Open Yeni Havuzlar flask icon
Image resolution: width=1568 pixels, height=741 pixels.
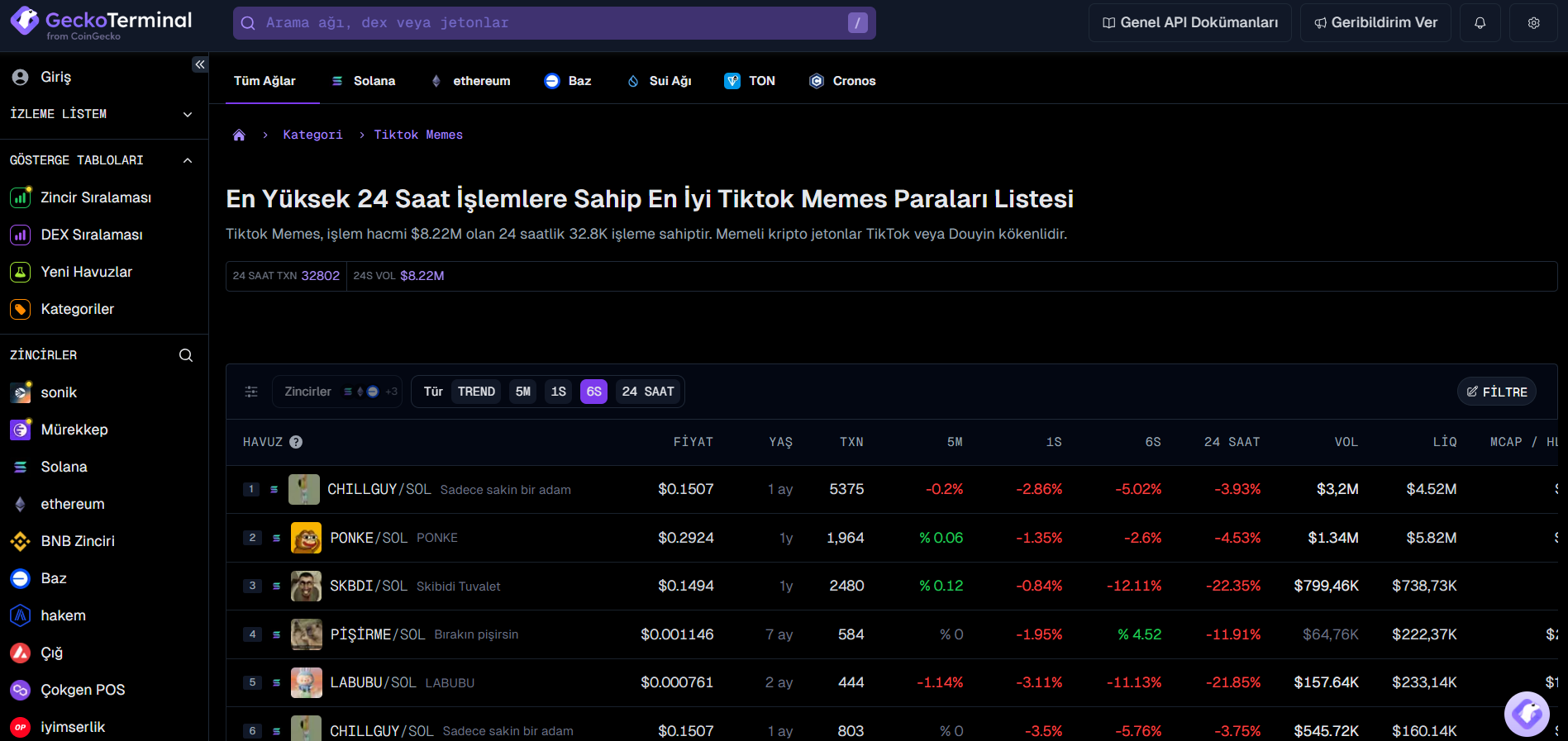point(21,272)
